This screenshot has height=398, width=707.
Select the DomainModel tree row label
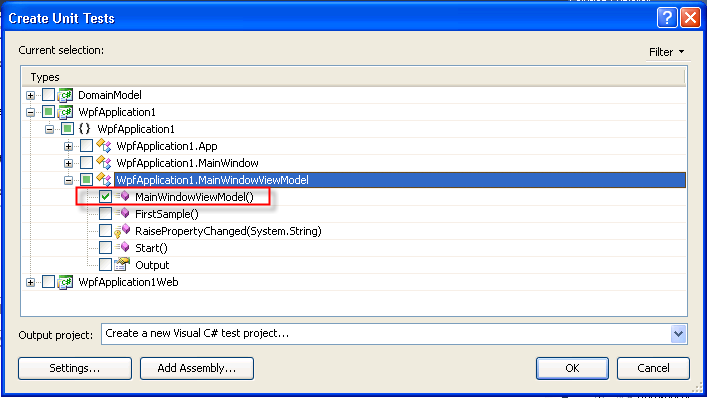(x=110, y=95)
